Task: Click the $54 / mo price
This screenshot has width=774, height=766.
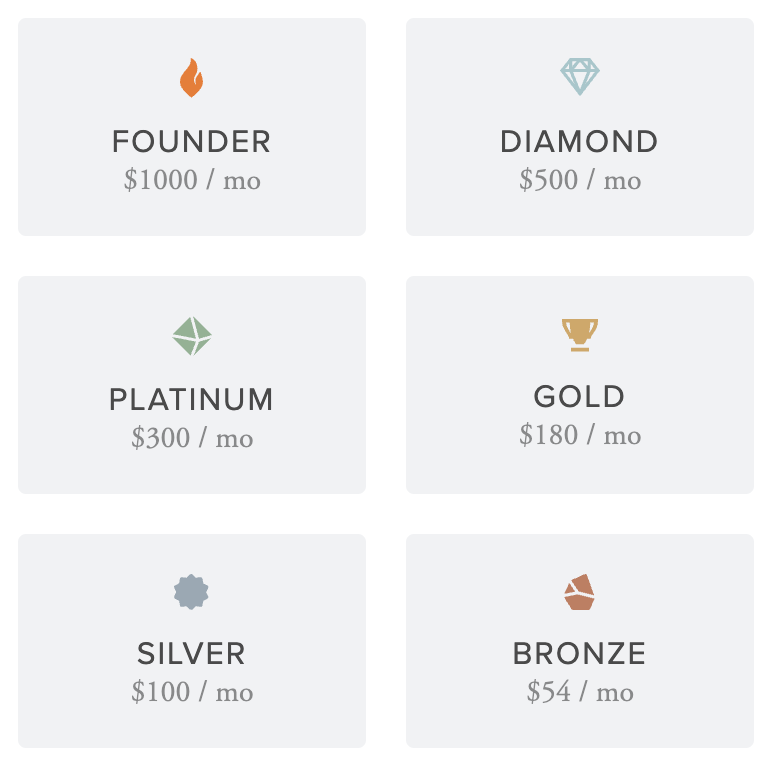Action: tap(580, 691)
